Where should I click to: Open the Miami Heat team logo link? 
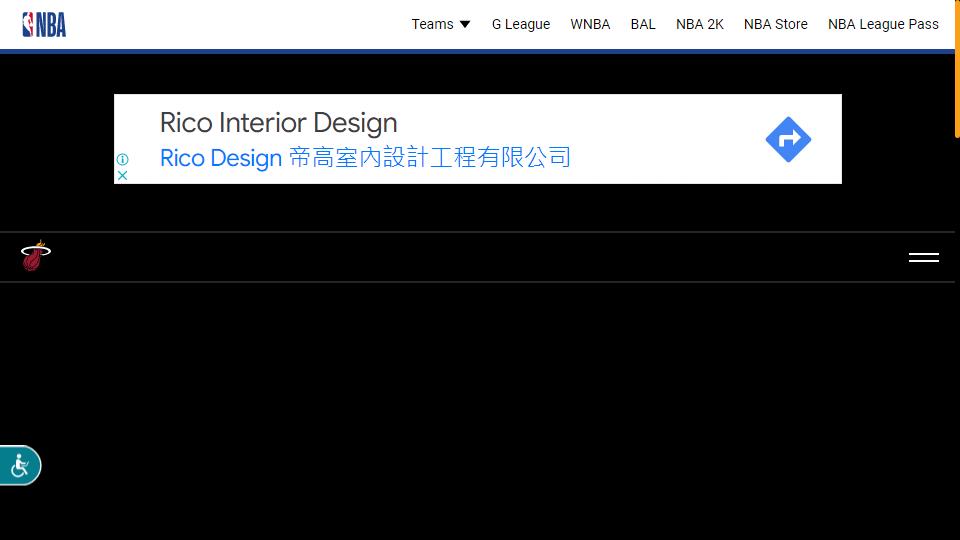(x=36, y=257)
